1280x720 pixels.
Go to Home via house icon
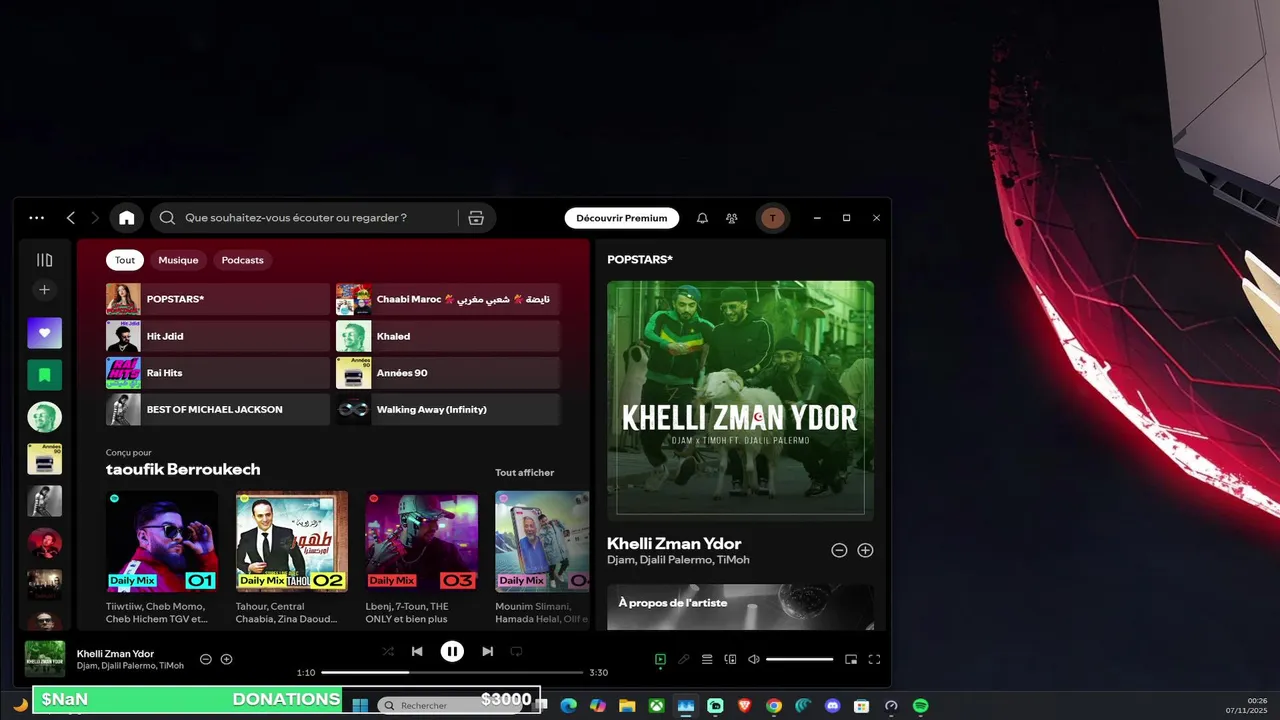127,218
